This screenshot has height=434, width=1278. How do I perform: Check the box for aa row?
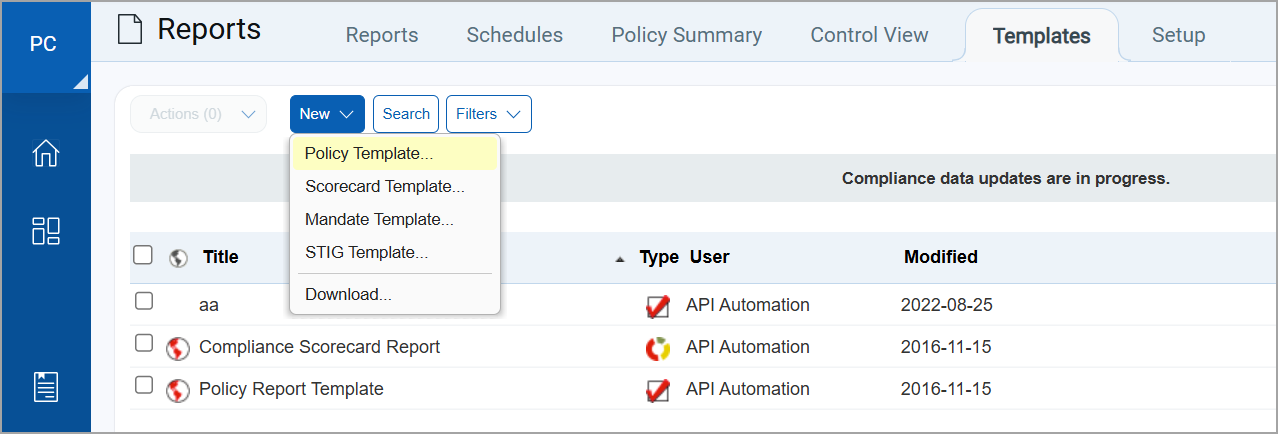click(x=144, y=300)
